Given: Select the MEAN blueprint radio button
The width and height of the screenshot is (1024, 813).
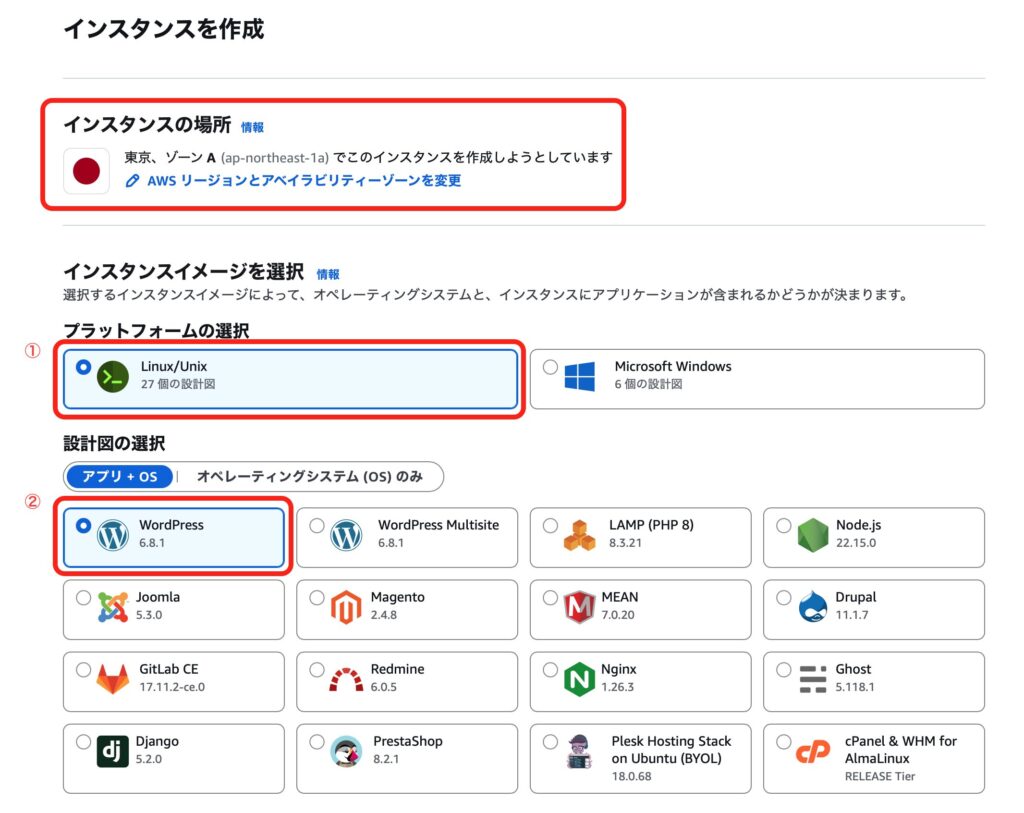Looking at the screenshot, I should pyautogui.click(x=551, y=598).
